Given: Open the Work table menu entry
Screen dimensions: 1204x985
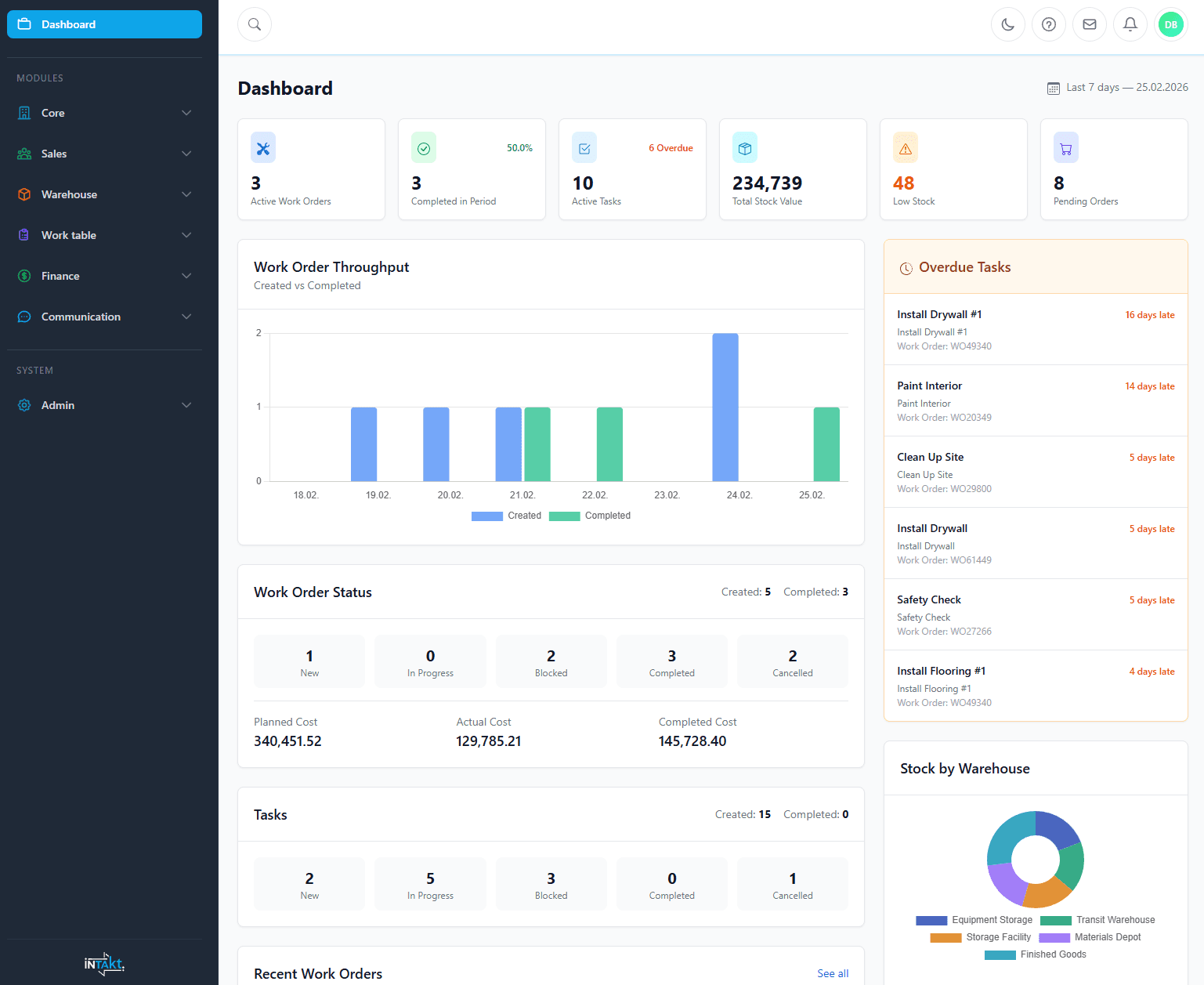Looking at the screenshot, I should point(104,235).
